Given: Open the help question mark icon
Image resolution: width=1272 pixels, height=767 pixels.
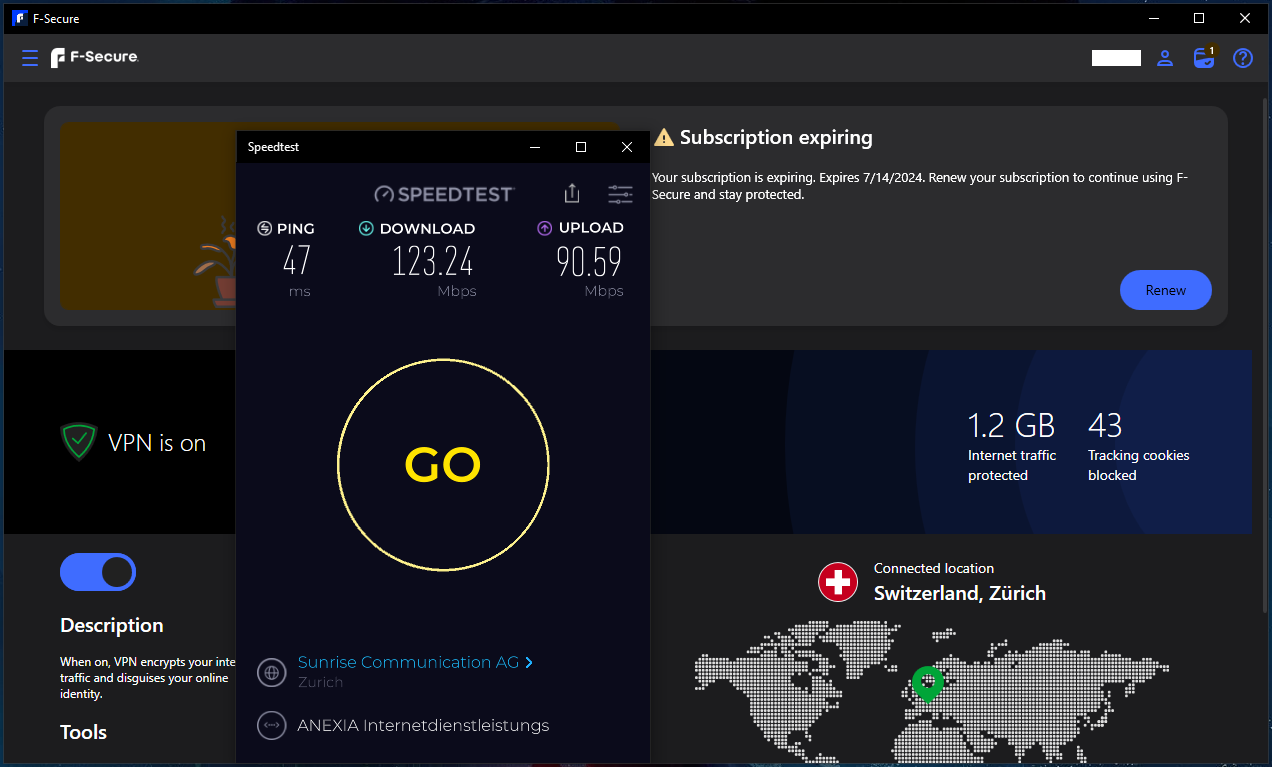Looking at the screenshot, I should pos(1243,58).
